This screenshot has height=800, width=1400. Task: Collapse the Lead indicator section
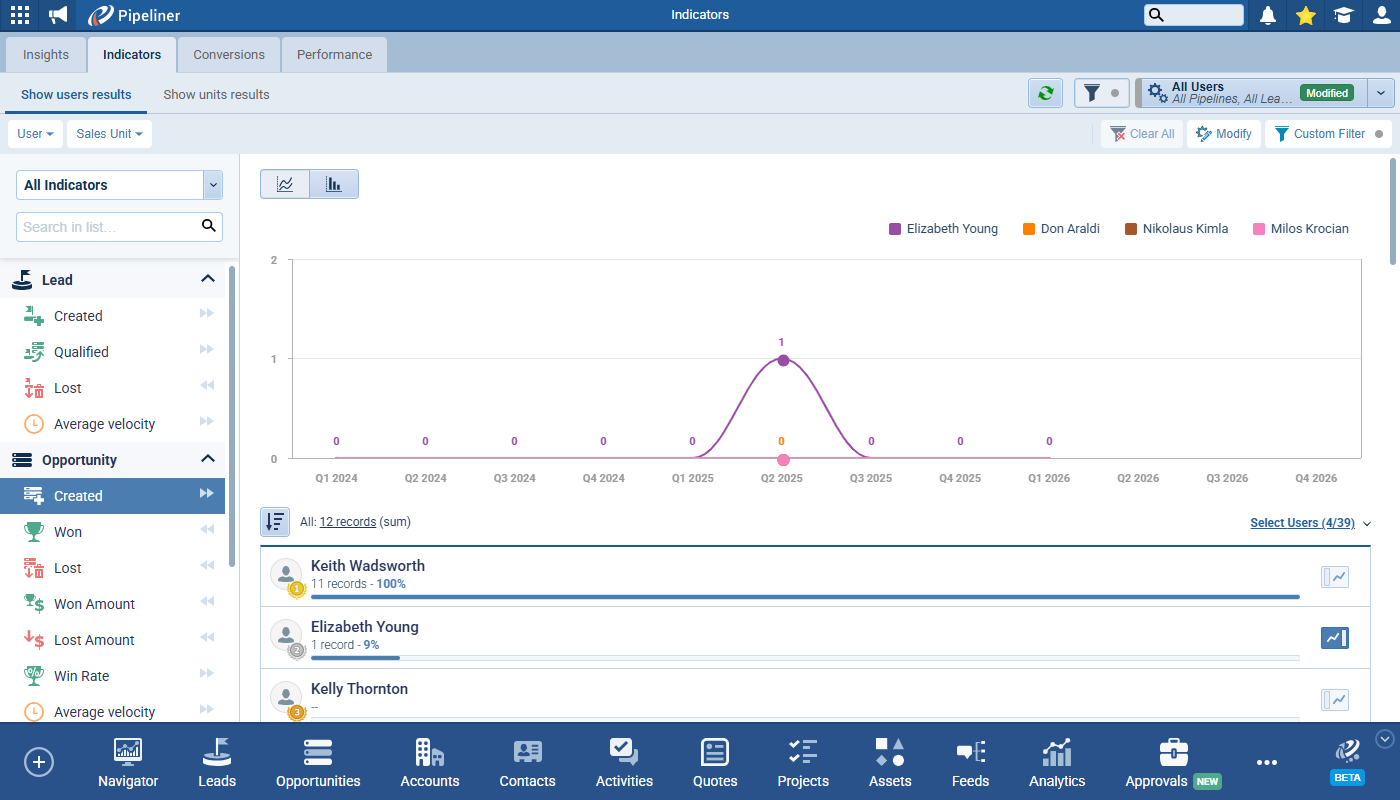tap(208, 279)
